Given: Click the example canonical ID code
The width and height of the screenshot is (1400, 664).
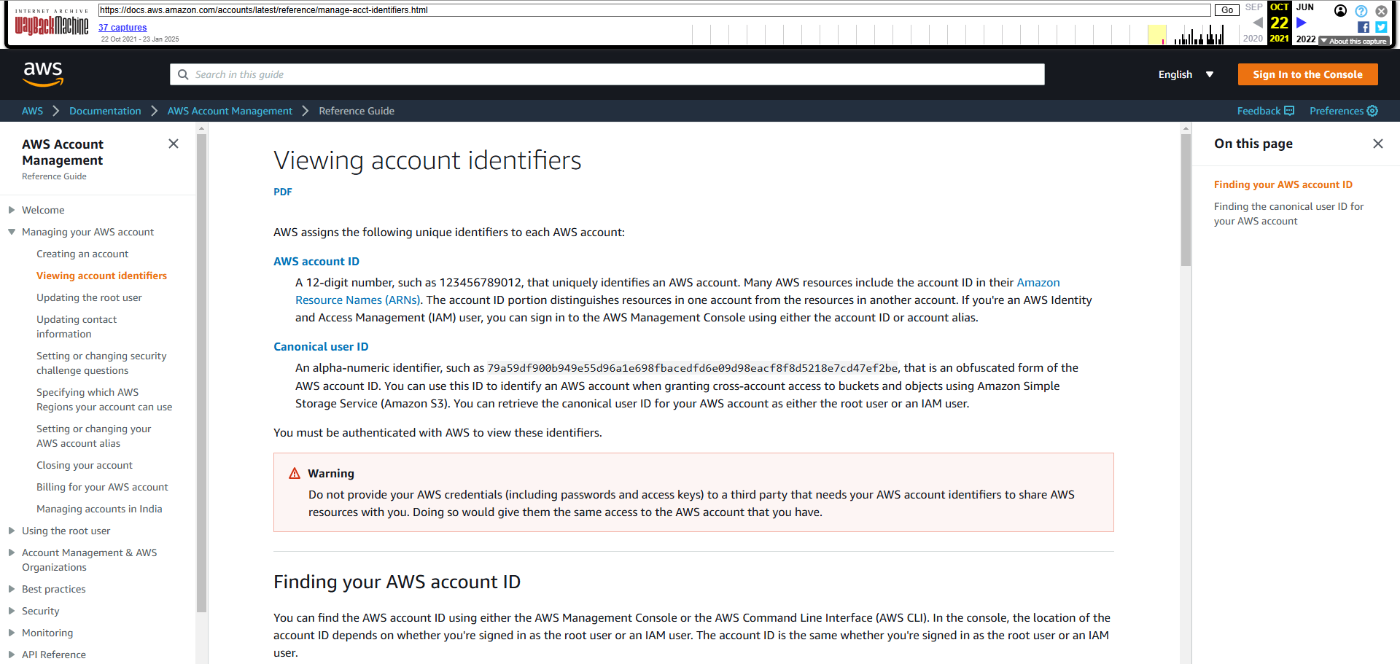Looking at the screenshot, I should 692,368.
